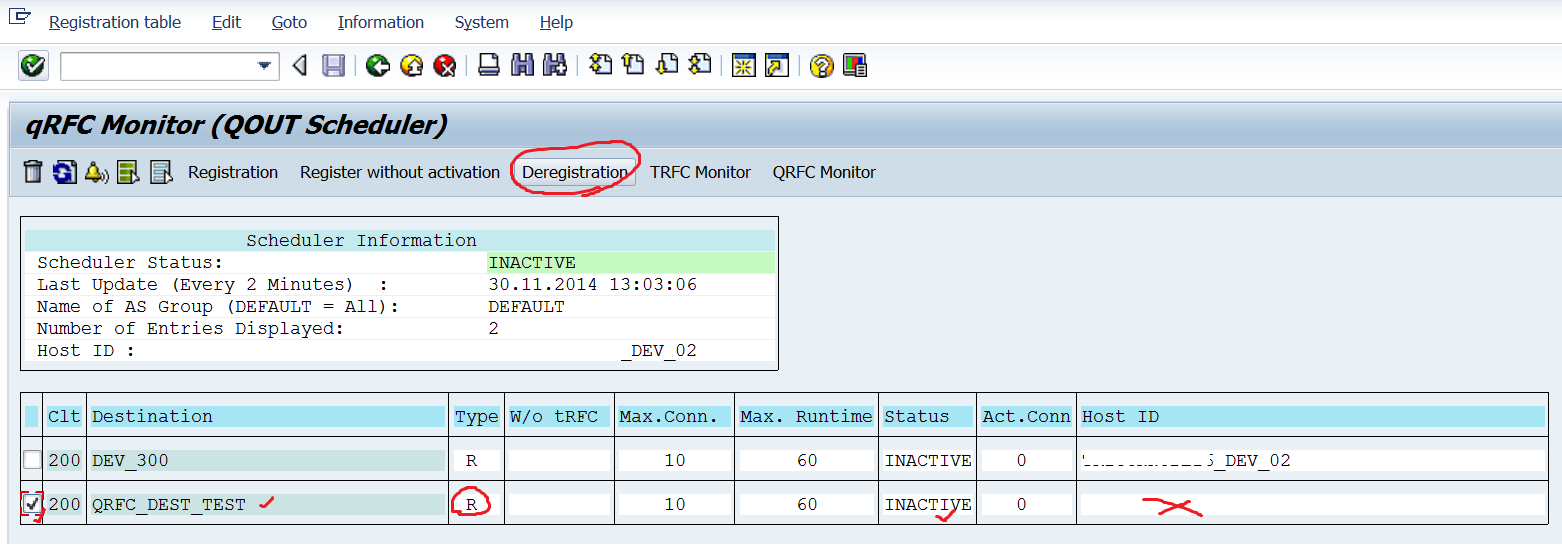Open the Registration table menu
The height and width of the screenshot is (550, 1562).
(x=115, y=22)
